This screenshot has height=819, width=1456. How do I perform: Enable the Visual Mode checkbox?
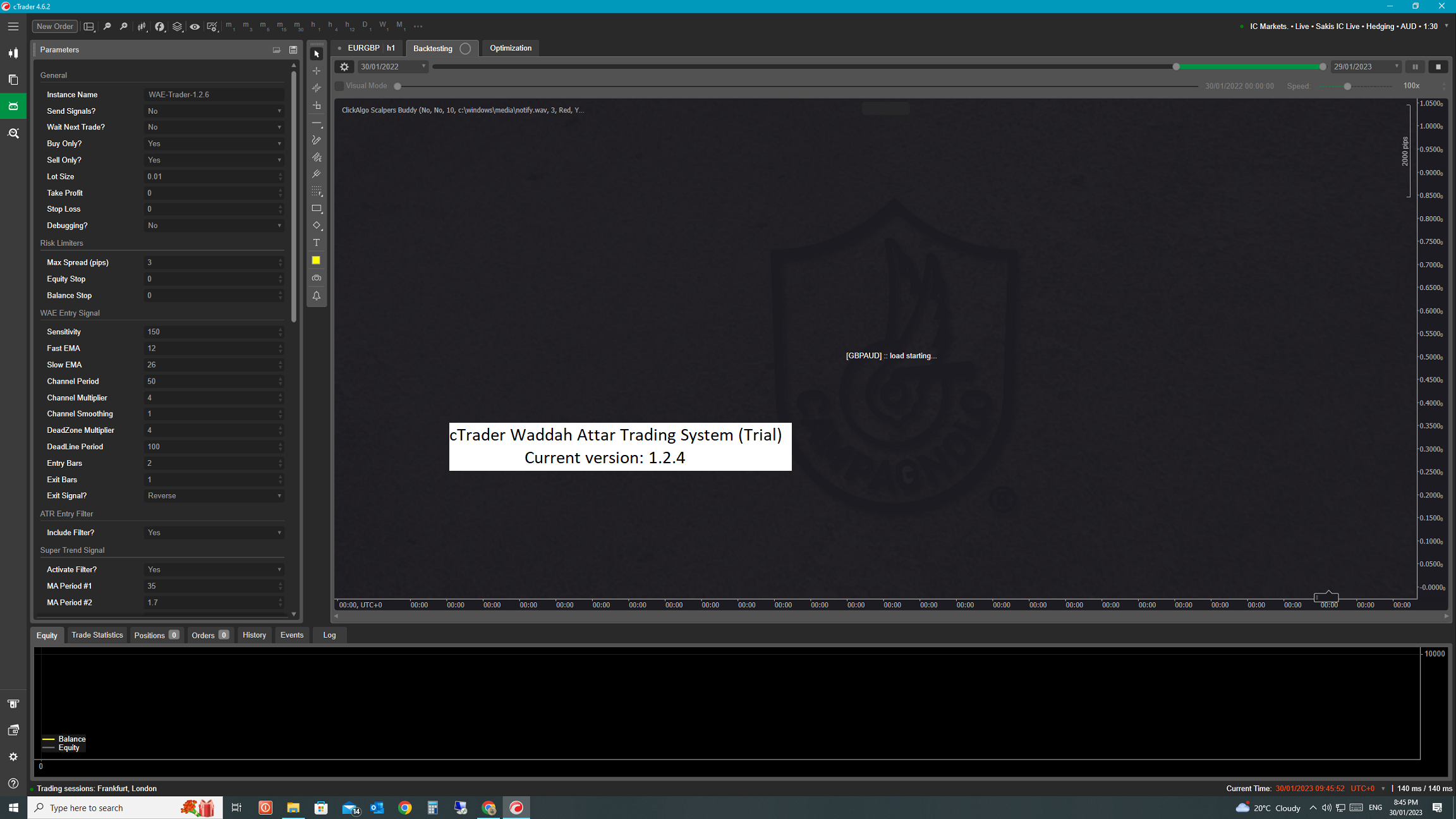point(339,86)
